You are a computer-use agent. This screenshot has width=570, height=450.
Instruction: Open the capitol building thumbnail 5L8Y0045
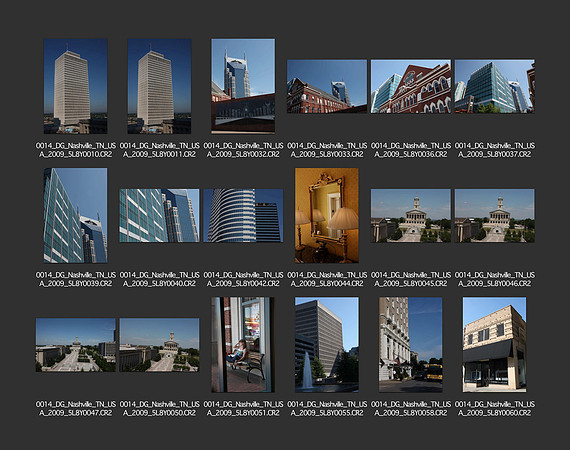coord(411,216)
